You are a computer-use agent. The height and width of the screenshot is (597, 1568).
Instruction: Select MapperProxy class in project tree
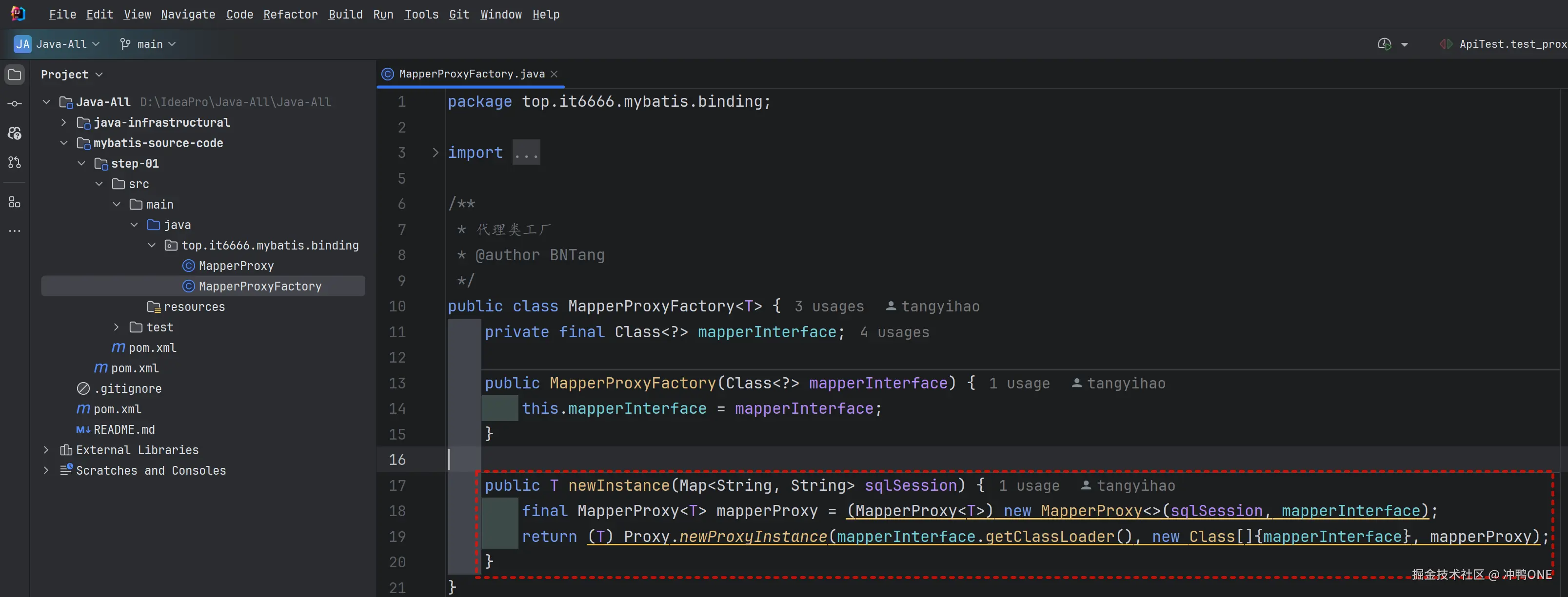pos(236,266)
